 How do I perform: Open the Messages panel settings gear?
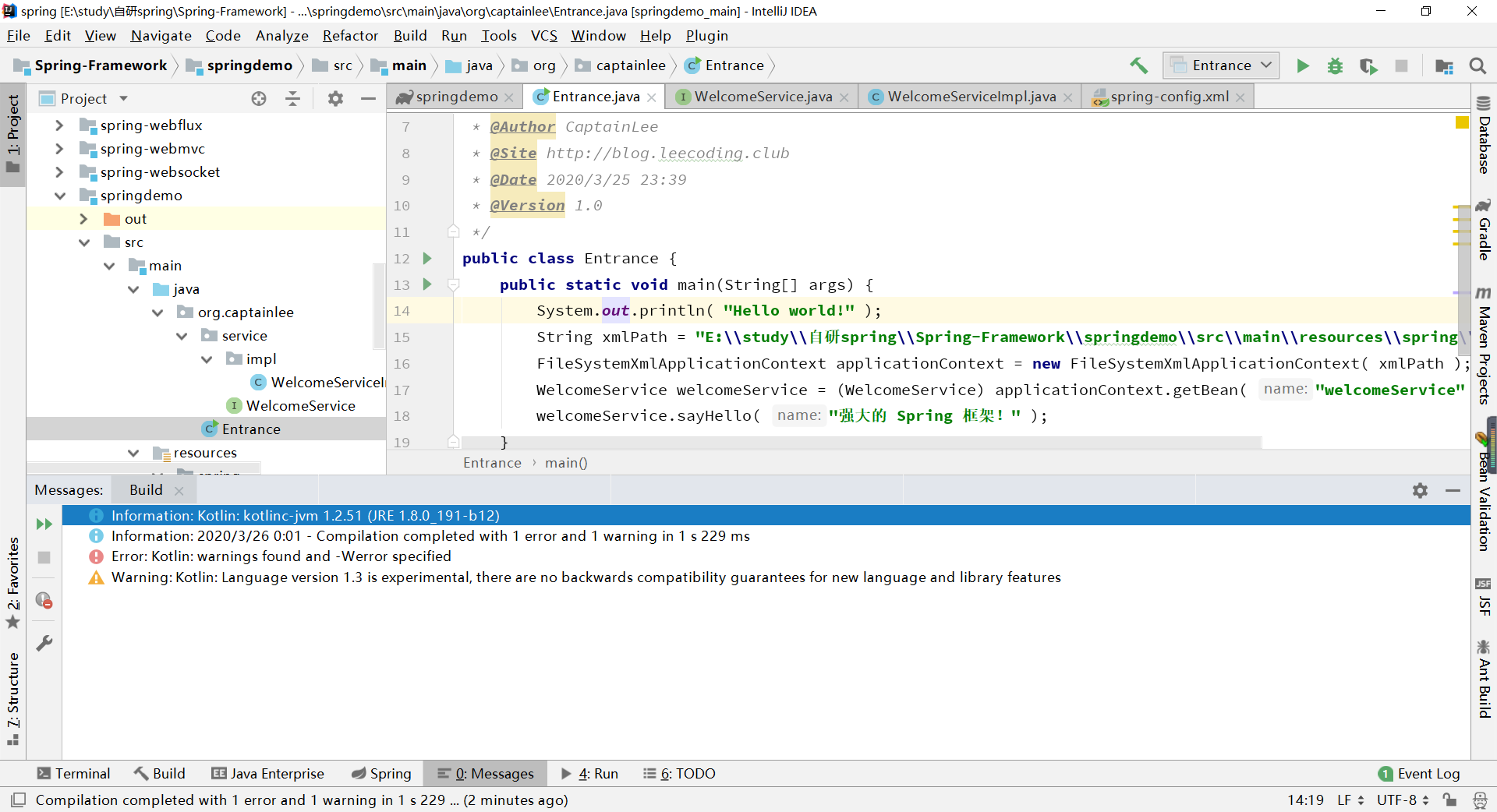click(x=1420, y=490)
